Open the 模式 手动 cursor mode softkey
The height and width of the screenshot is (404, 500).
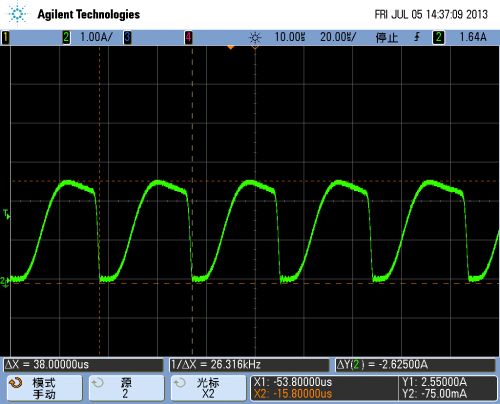click(x=44, y=388)
